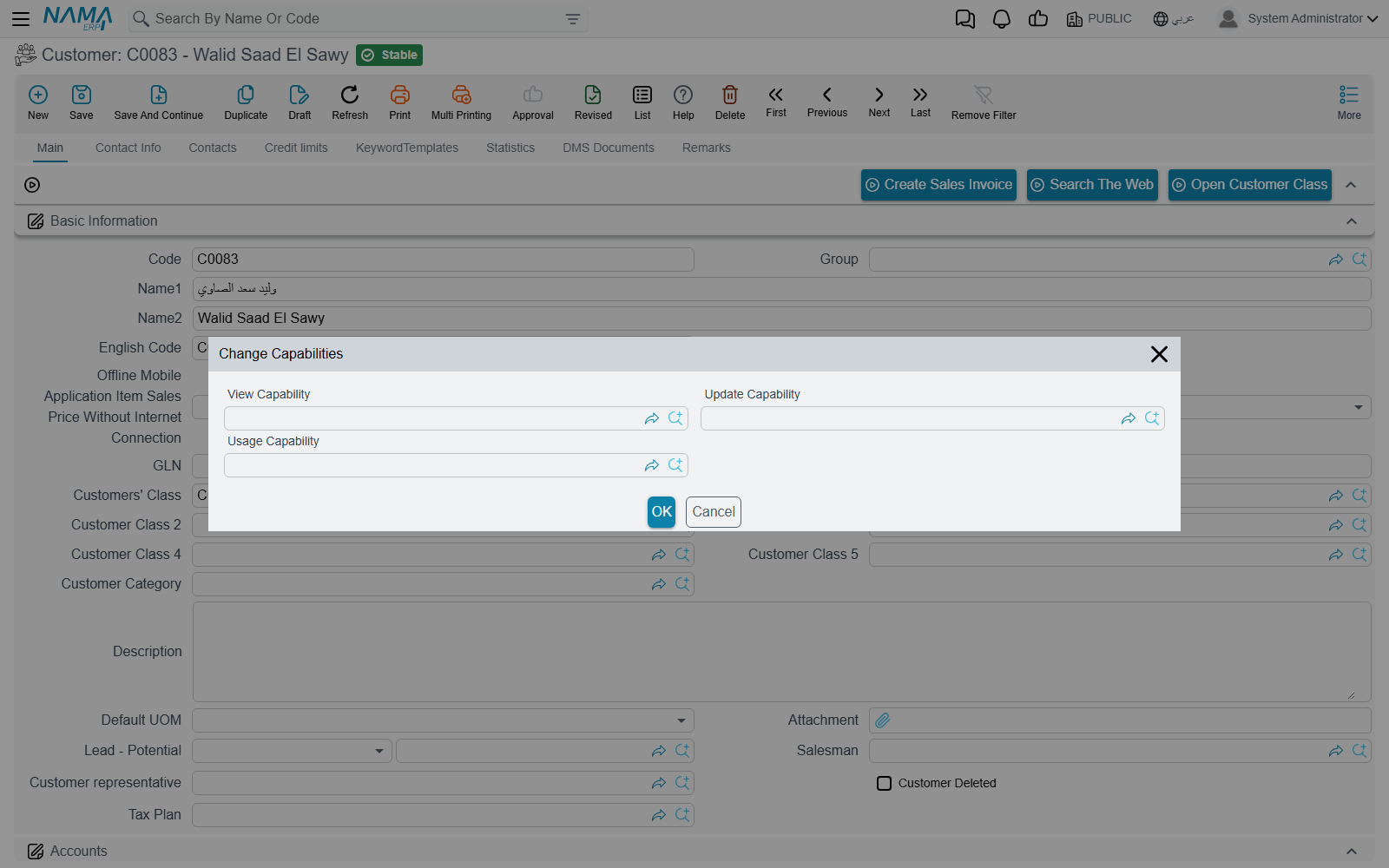Close the Change Capabilities dialog
Viewport: 1389px width, 868px height.
coord(1159,354)
